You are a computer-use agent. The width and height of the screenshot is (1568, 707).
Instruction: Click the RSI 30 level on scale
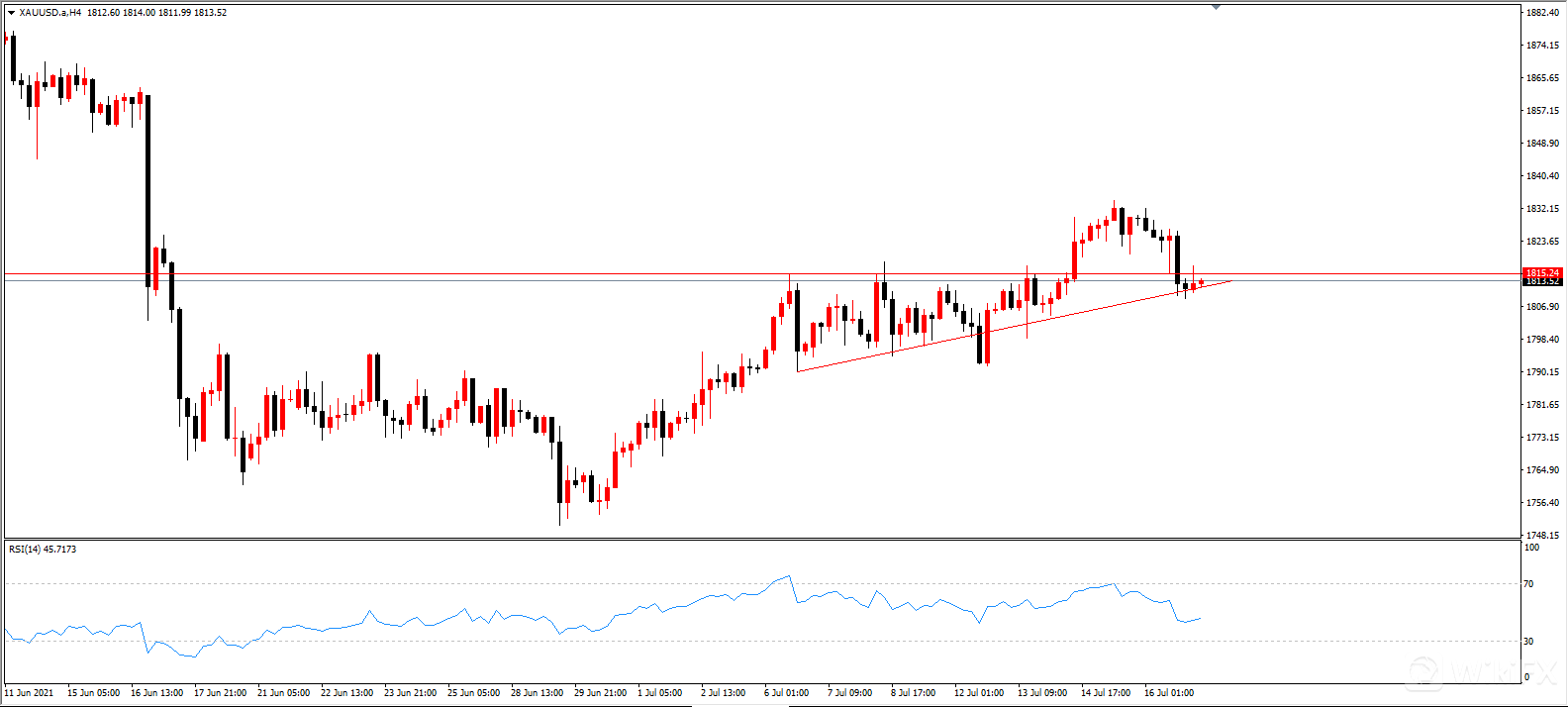point(1528,642)
